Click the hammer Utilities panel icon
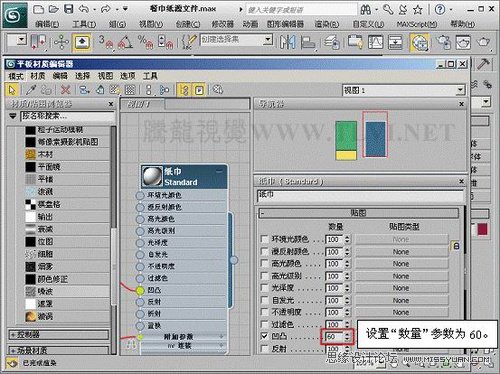 point(483,64)
